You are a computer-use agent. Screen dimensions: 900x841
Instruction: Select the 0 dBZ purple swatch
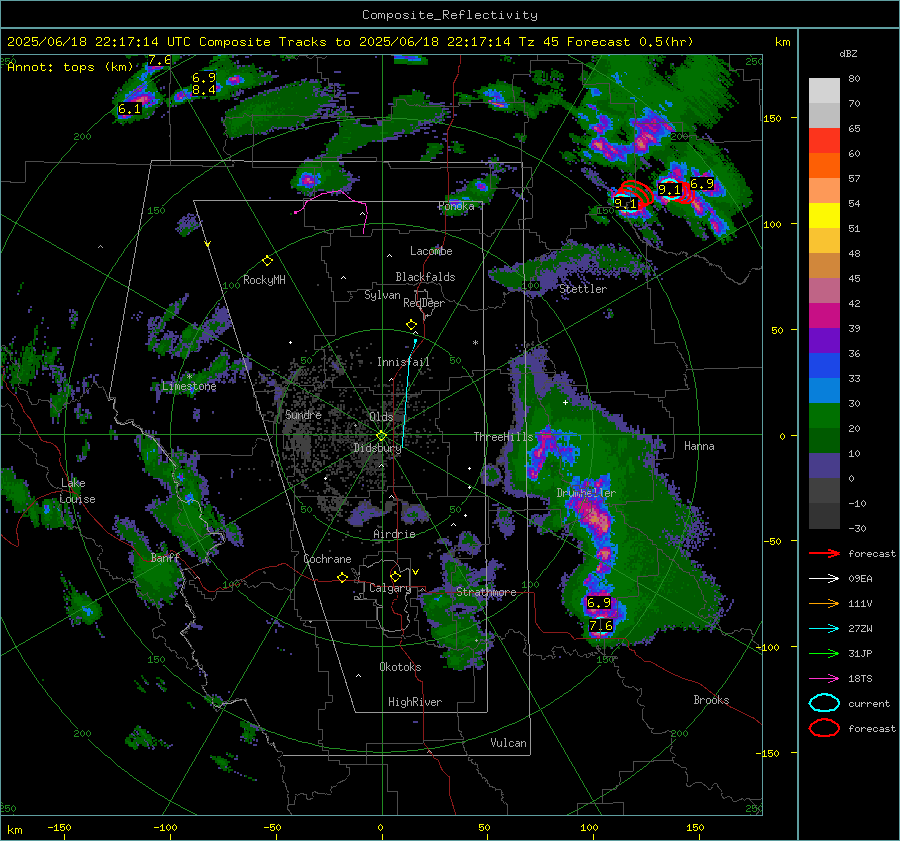[824, 465]
